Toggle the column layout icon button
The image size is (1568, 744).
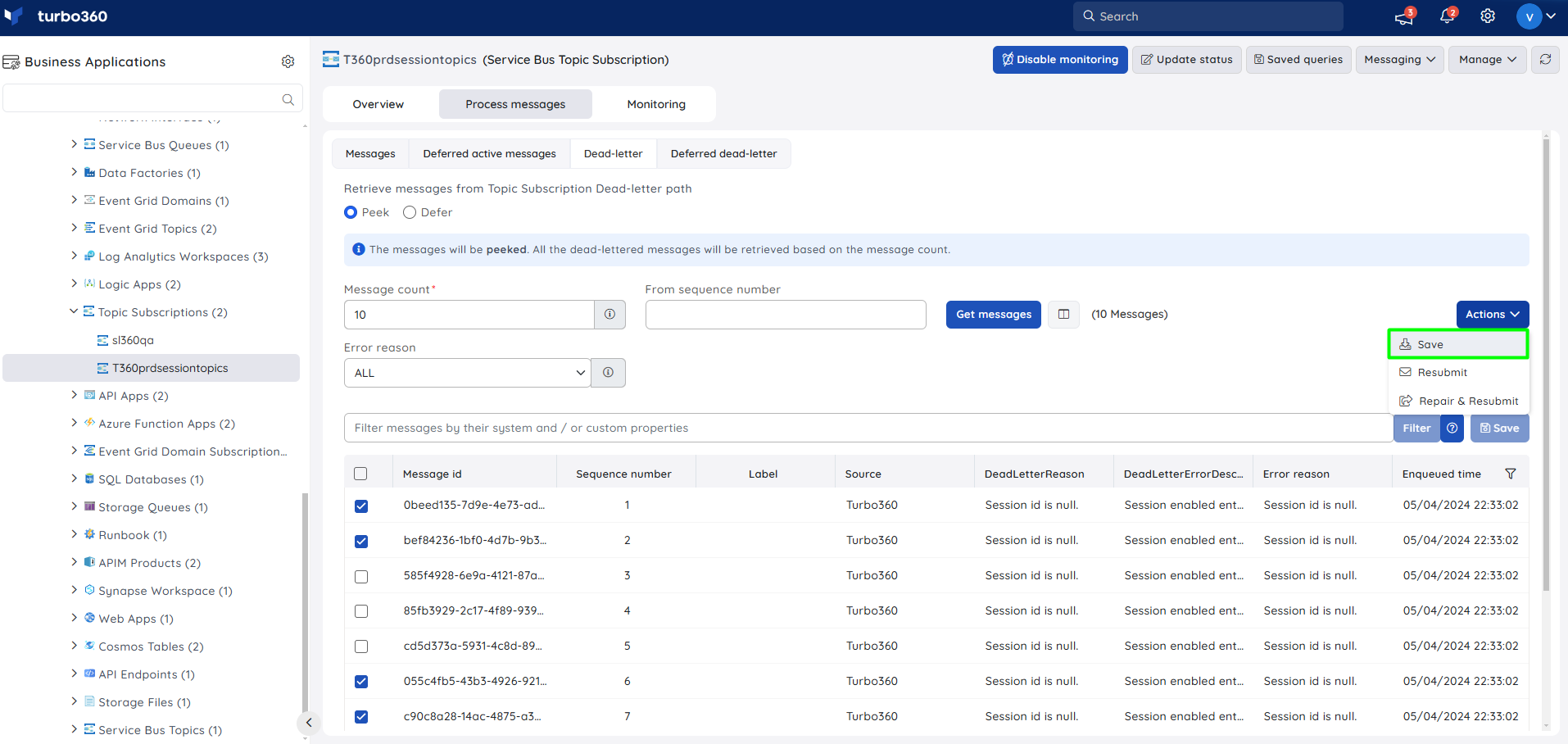tap(1063, 315)
